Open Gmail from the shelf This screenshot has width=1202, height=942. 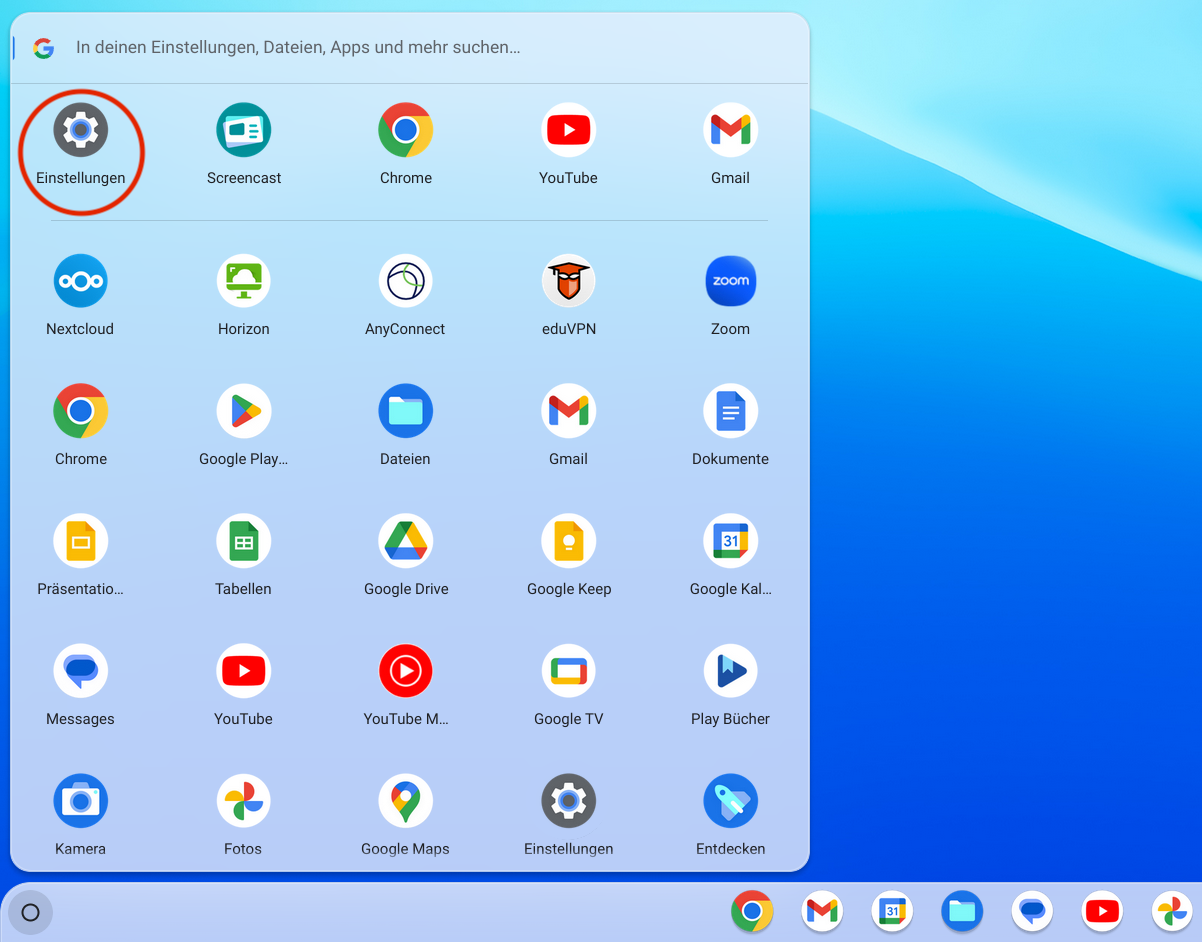point(822,911)
